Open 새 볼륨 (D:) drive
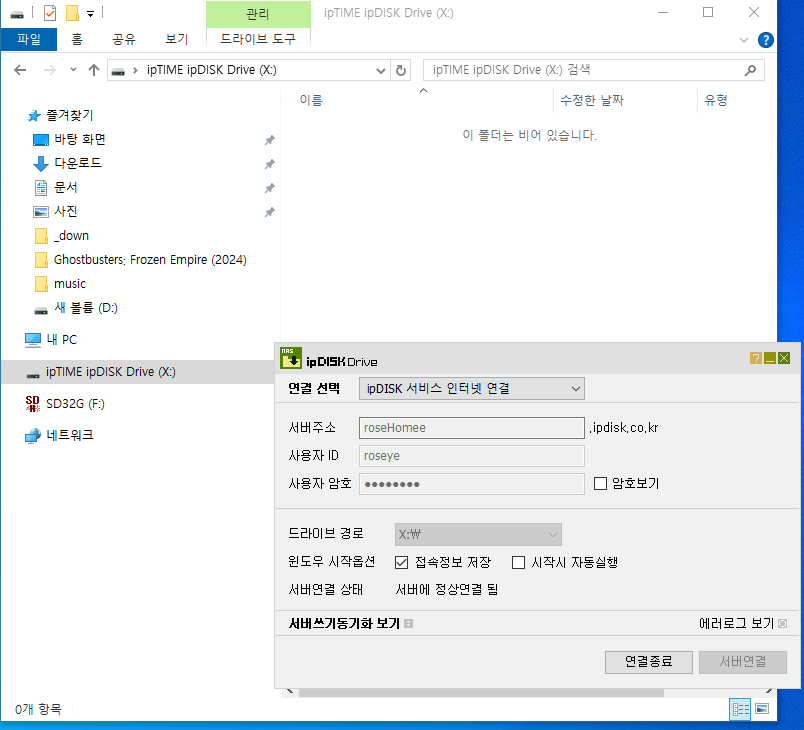This screenshot has width=804, height=730. [x=86, y=308]
